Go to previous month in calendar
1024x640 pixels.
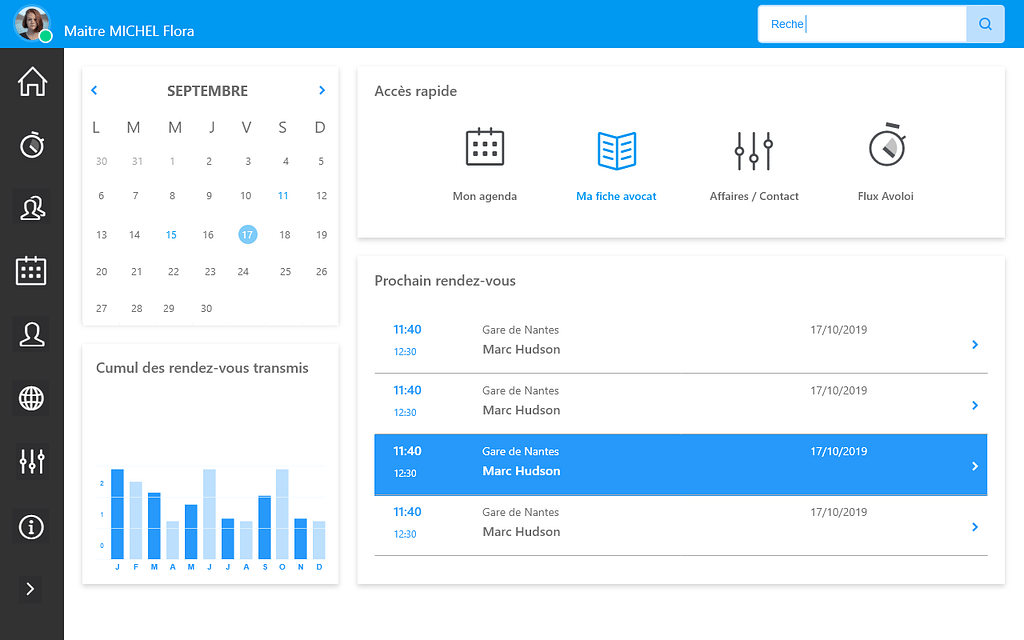[x=94, y=91]
